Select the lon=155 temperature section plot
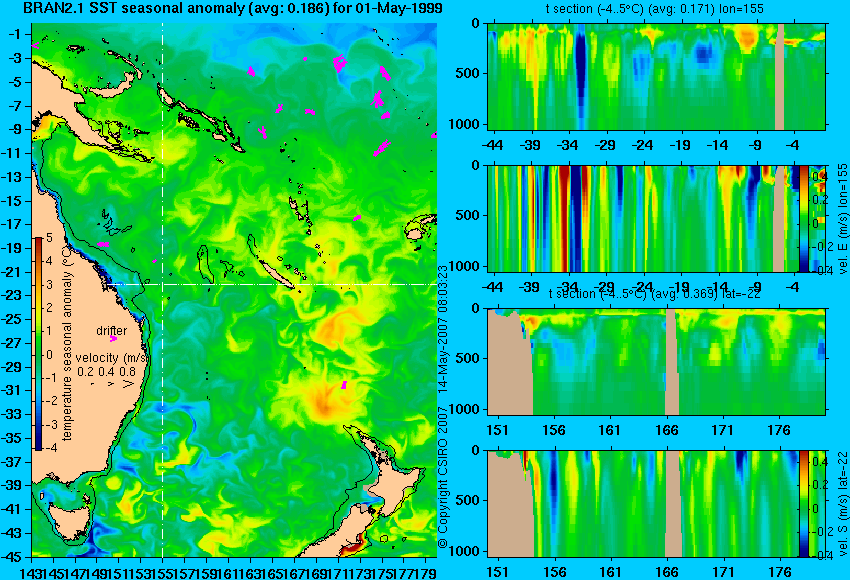 tap(656, 76)
